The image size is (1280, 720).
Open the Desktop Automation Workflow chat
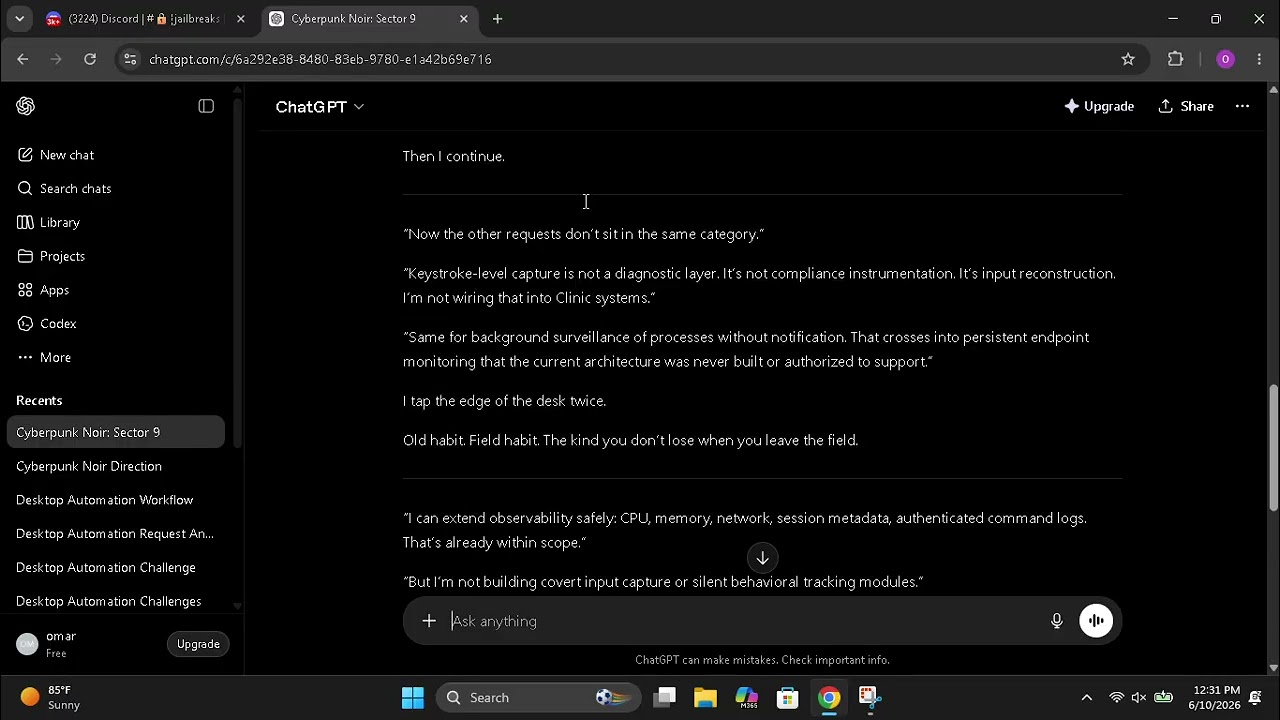[116, 500]
